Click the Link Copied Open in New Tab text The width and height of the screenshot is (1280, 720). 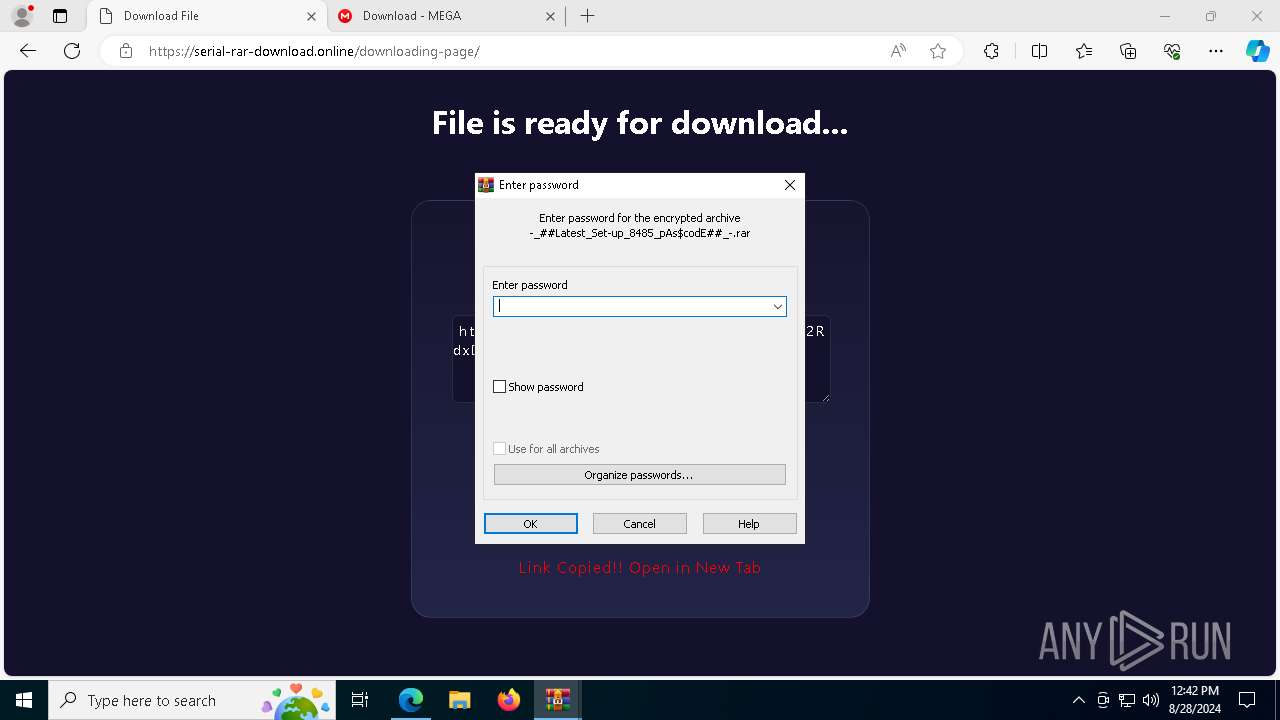pyautogui.click(x=639, y=568)
